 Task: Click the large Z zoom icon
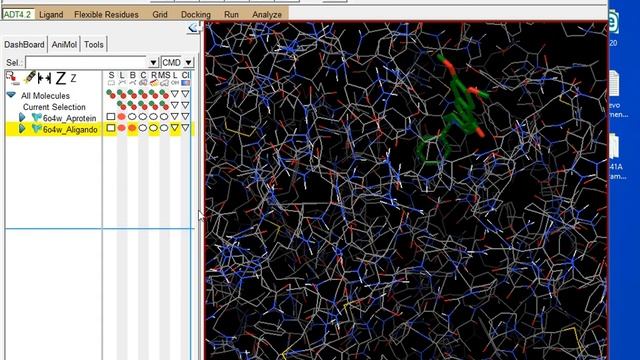[61, 78]
